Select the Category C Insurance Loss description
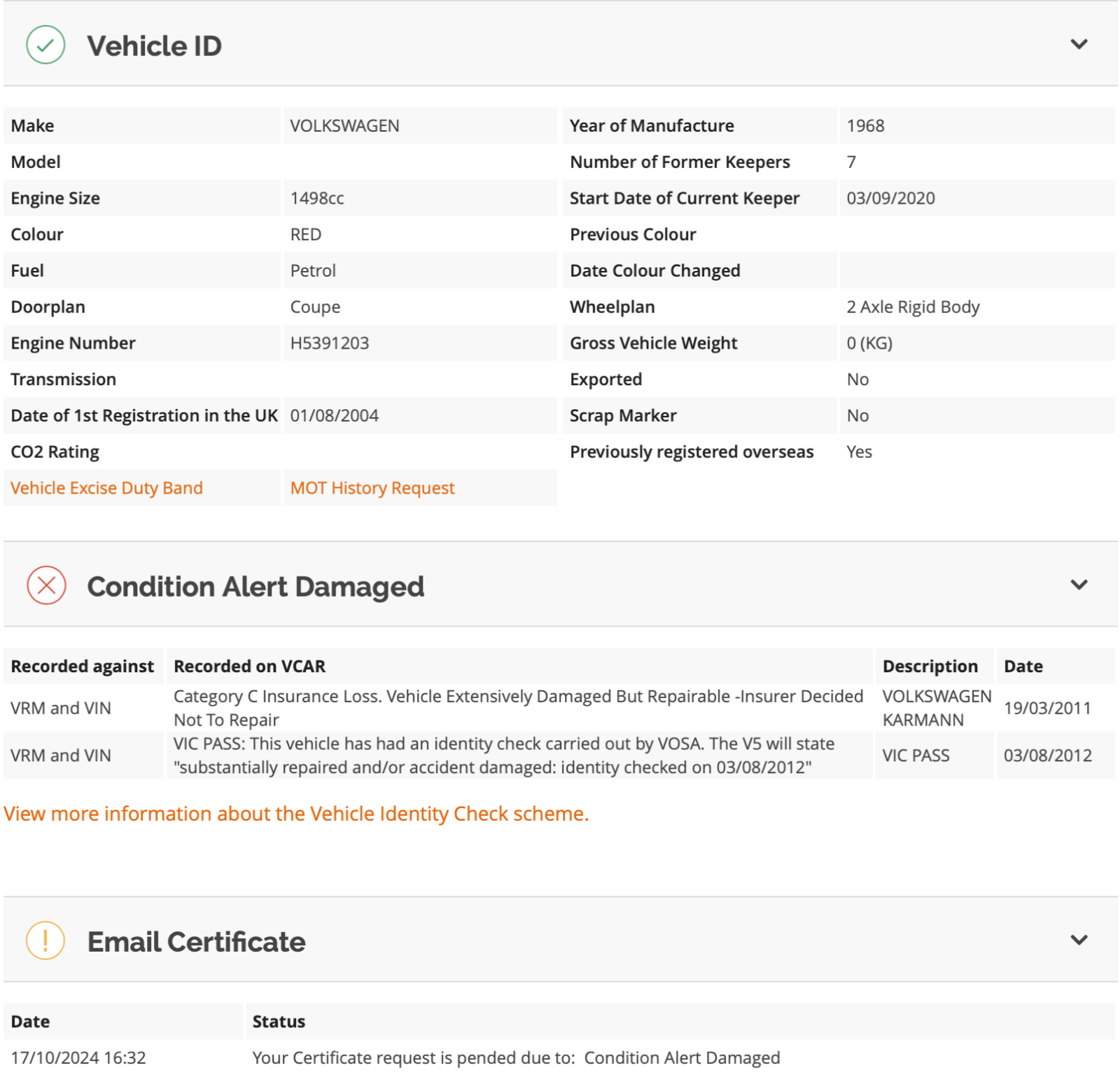Screen dimensions: 1120x1077 518,708
